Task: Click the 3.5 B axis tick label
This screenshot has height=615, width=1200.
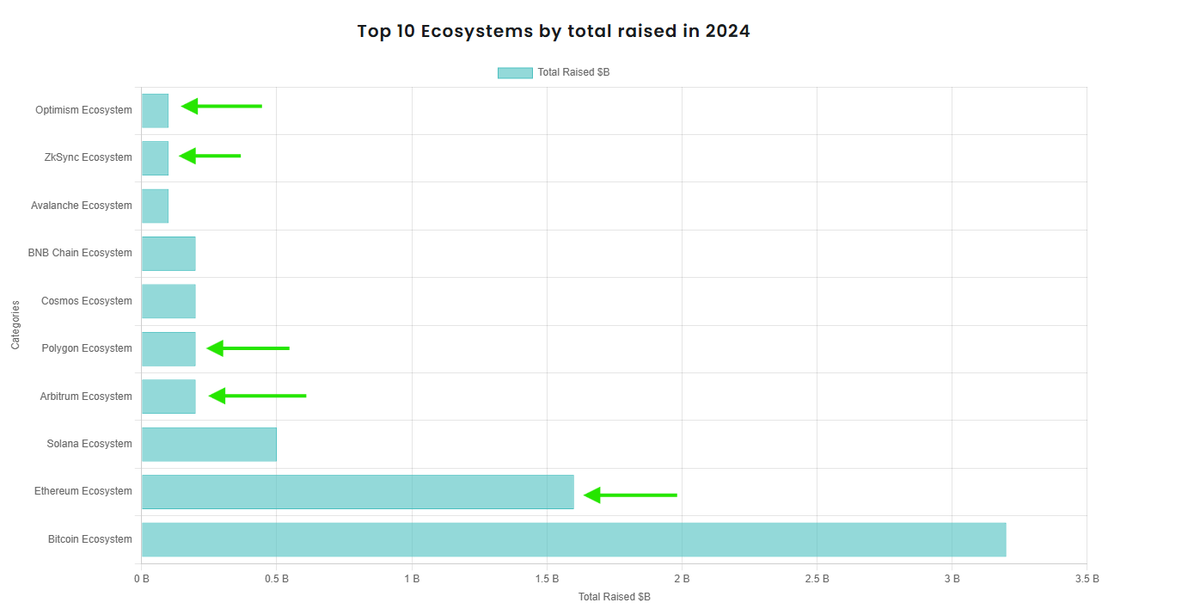Action: (x=1086, y=577)
